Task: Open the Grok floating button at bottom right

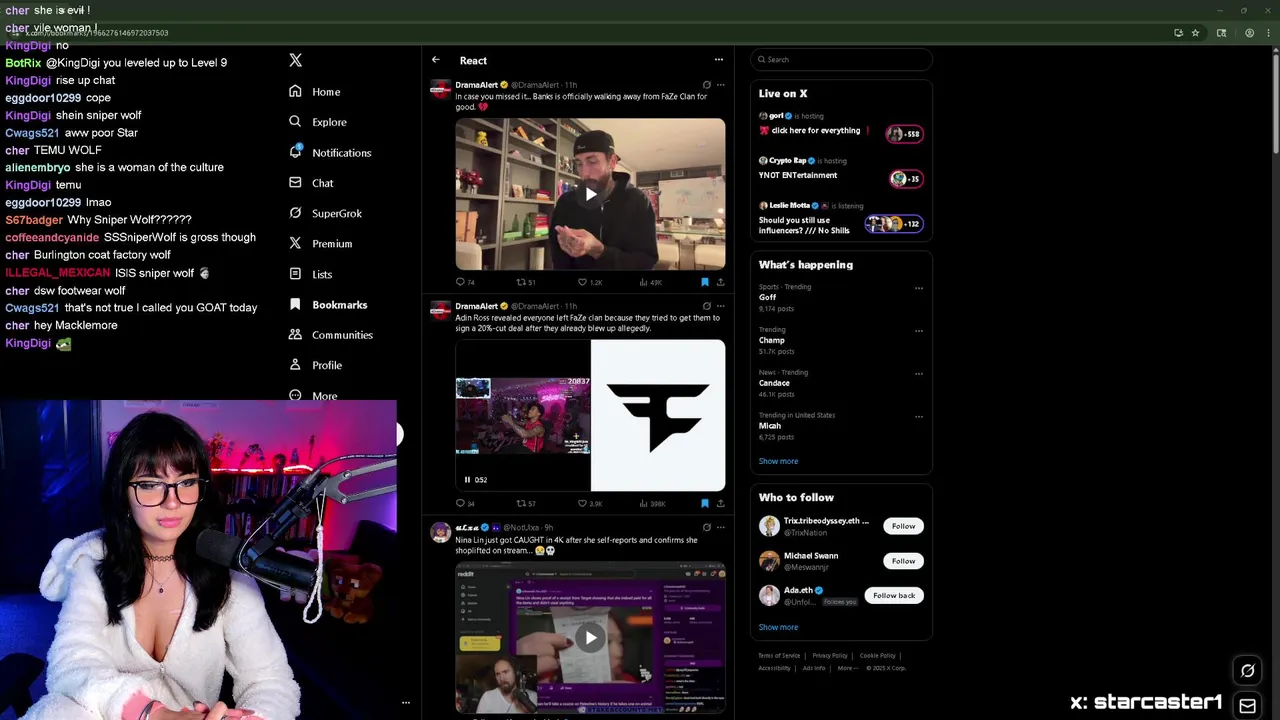Action: pyautogui.click(x=1247, y=671)
